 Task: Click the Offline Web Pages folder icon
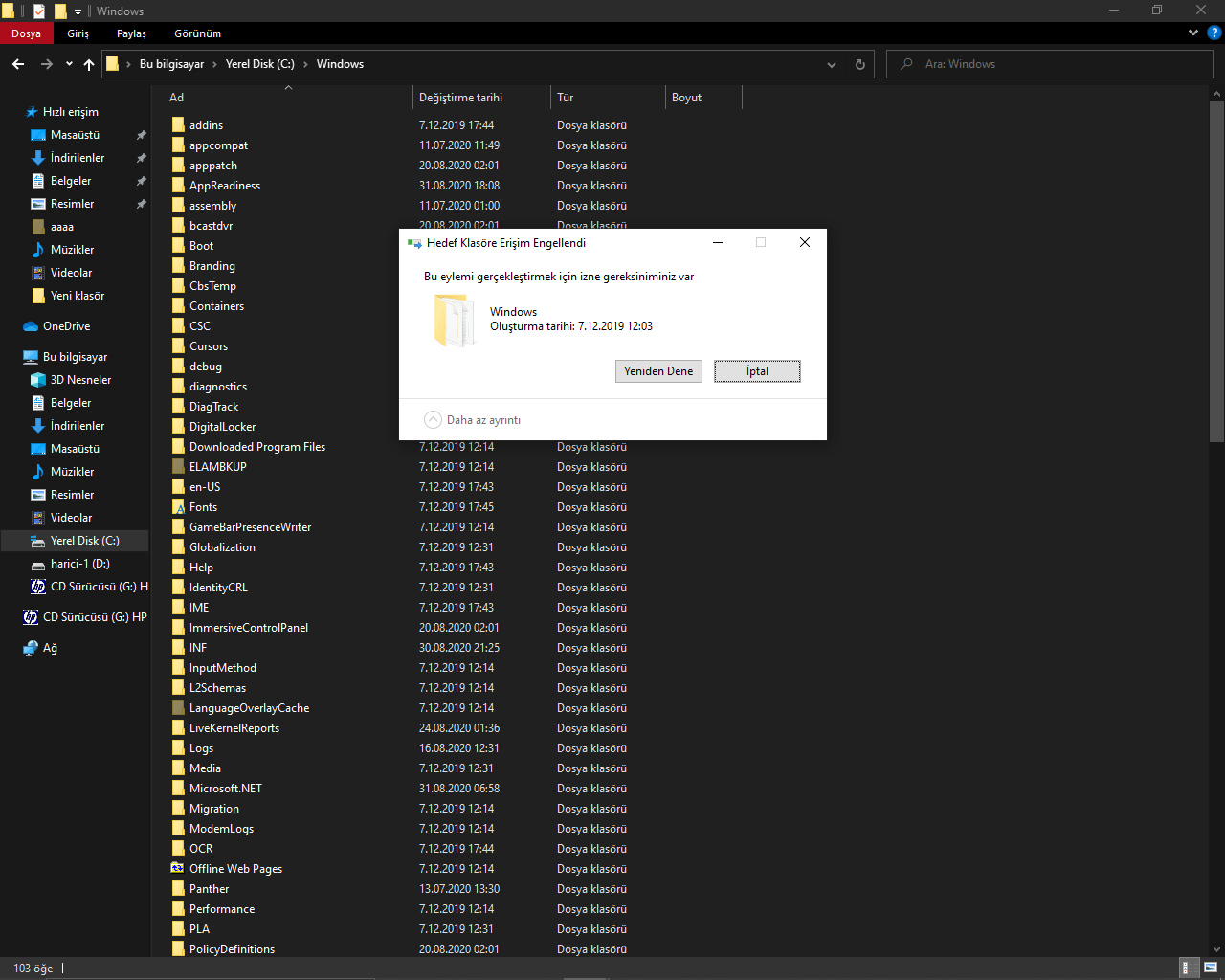pos(178,869)
